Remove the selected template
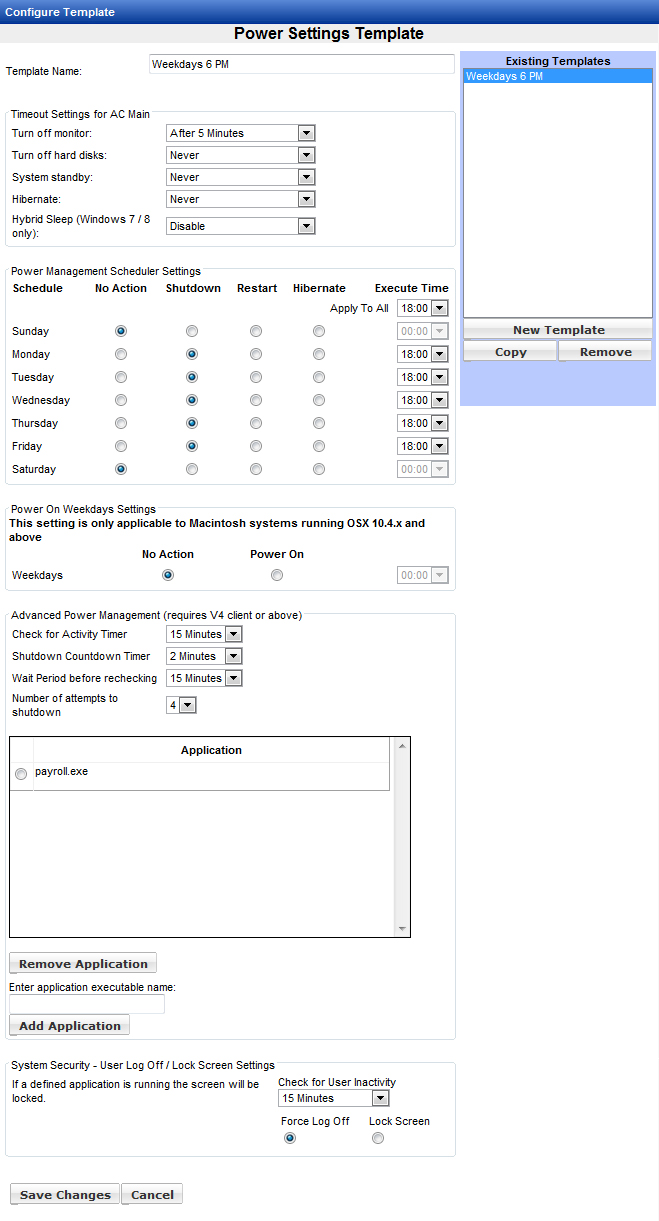The width and height of the screenshot is (659, 1221). [605, 352]
